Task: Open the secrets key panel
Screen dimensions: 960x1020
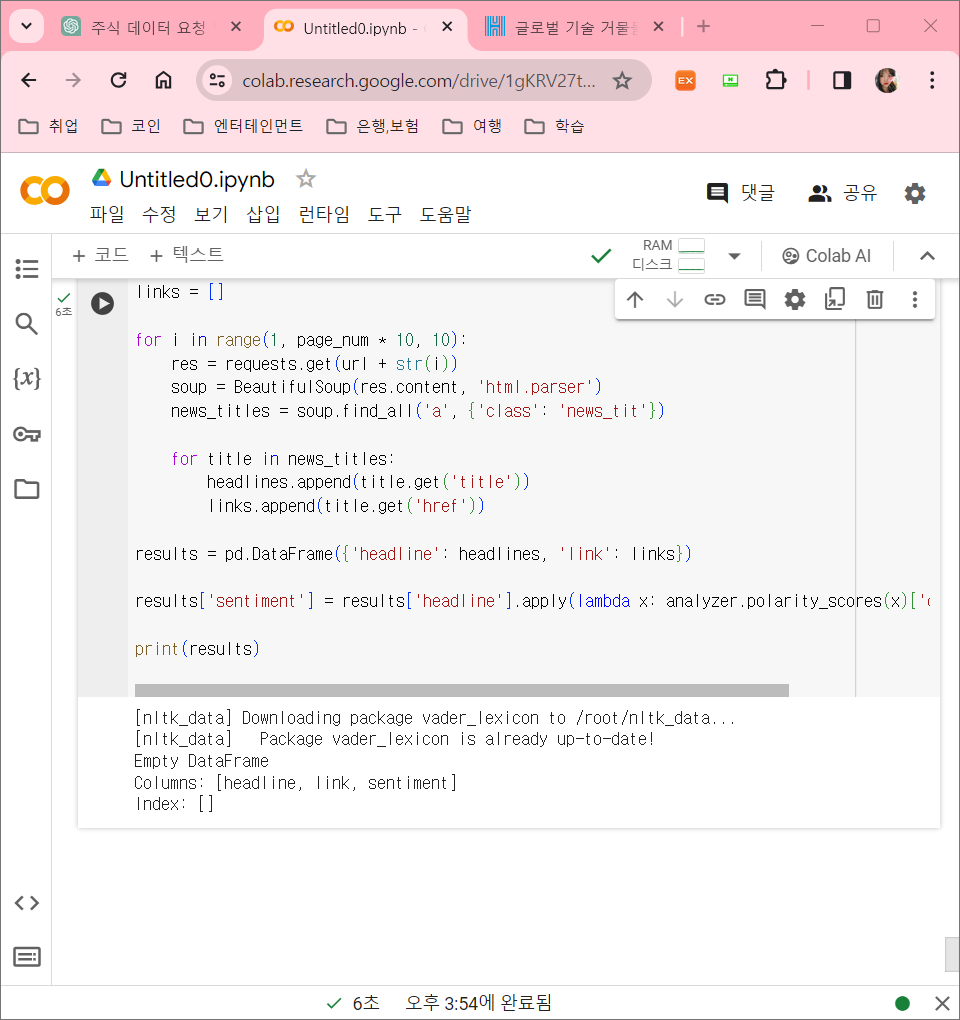Action: [x=27, y=434]
